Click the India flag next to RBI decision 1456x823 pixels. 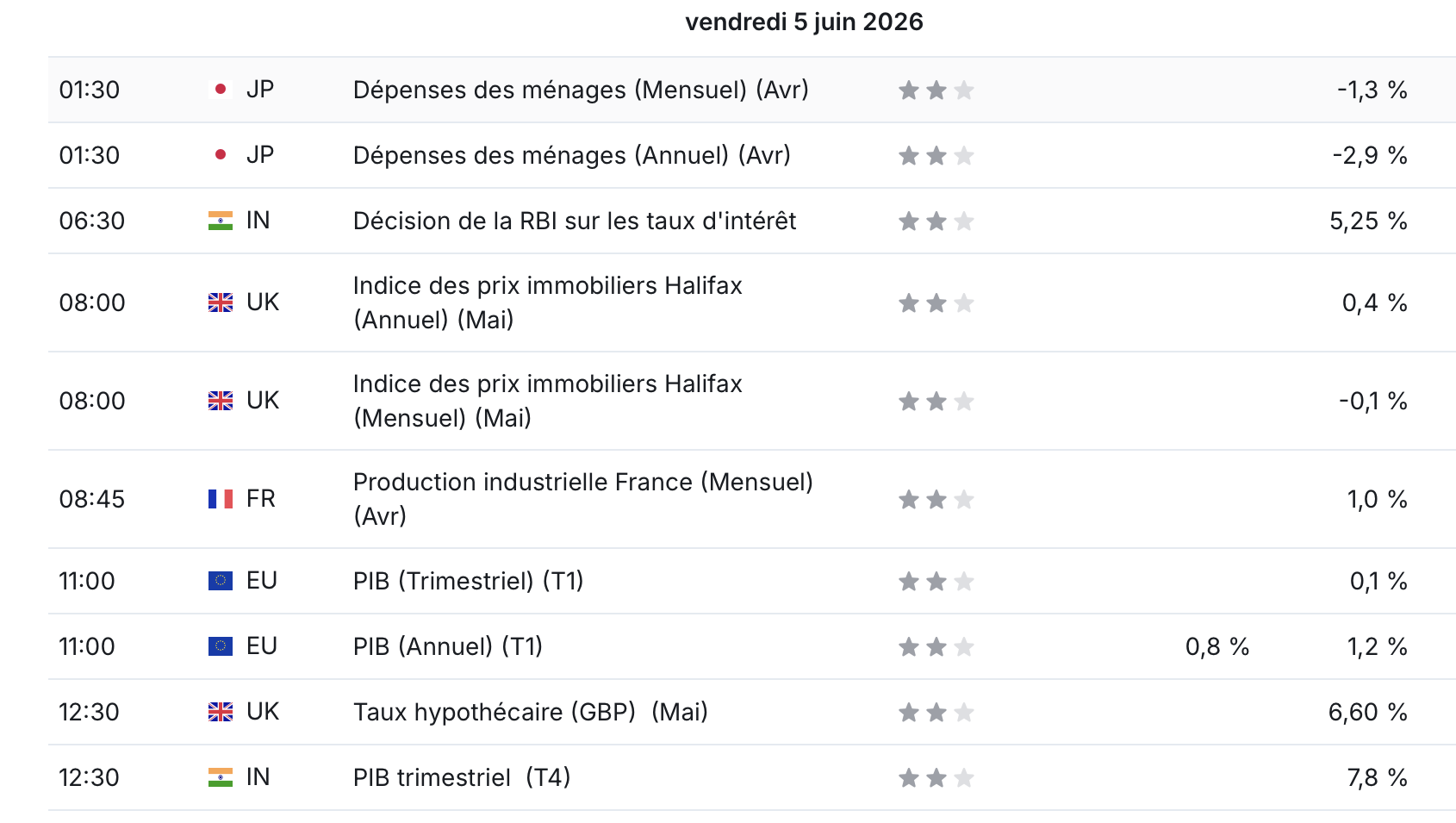[221, 221]
